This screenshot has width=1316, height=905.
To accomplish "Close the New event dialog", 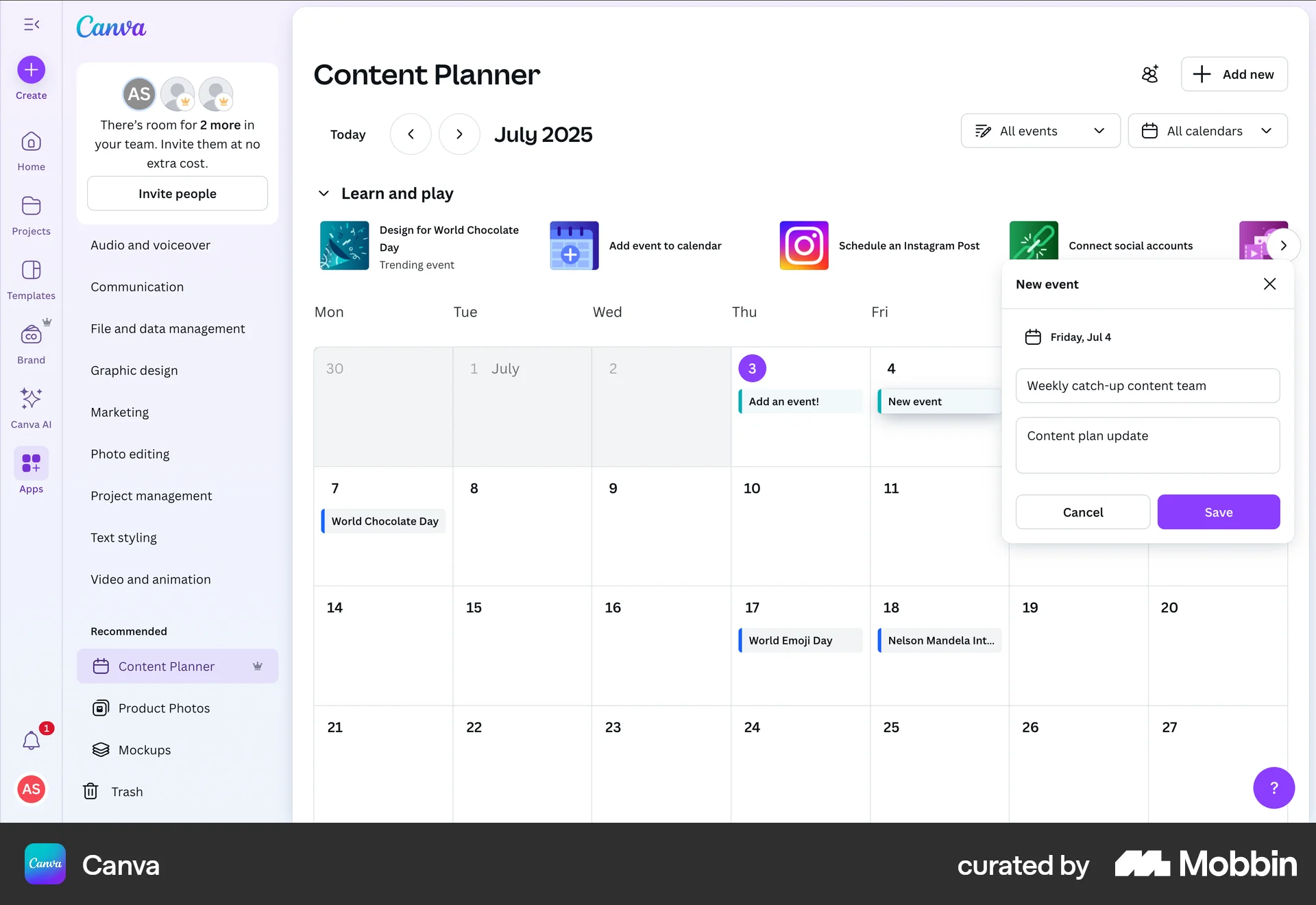I will 1269,283.
